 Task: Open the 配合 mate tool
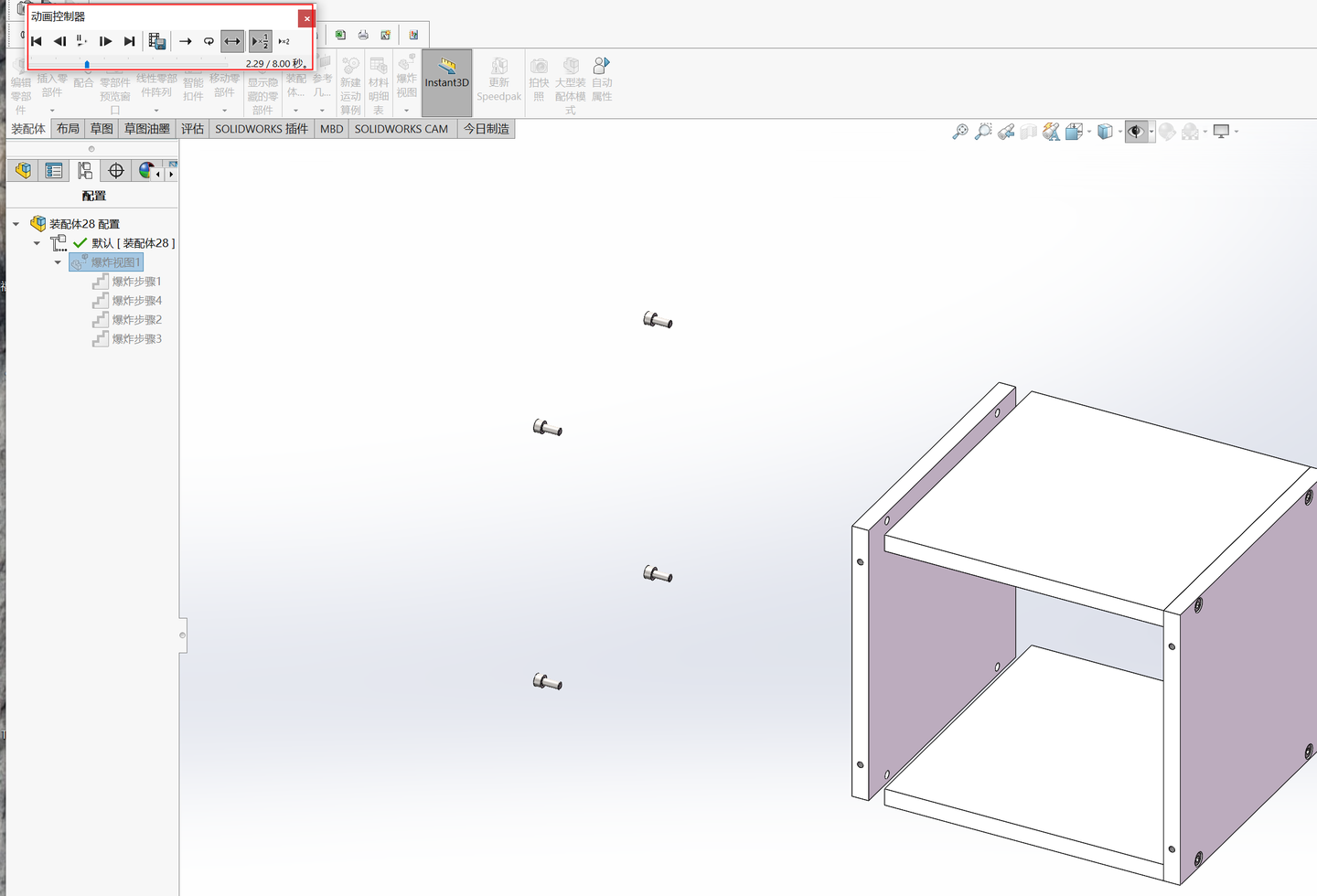(83, 82)
